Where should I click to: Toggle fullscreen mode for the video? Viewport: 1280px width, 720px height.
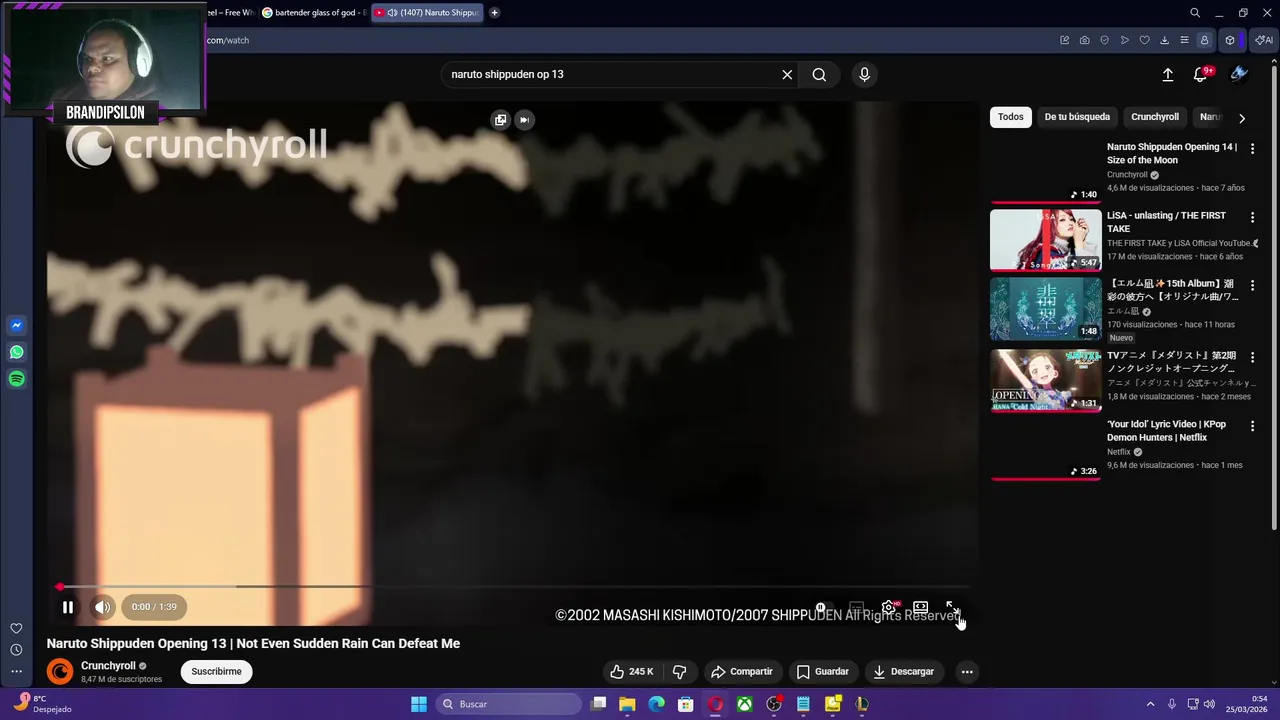pos(952,607)
